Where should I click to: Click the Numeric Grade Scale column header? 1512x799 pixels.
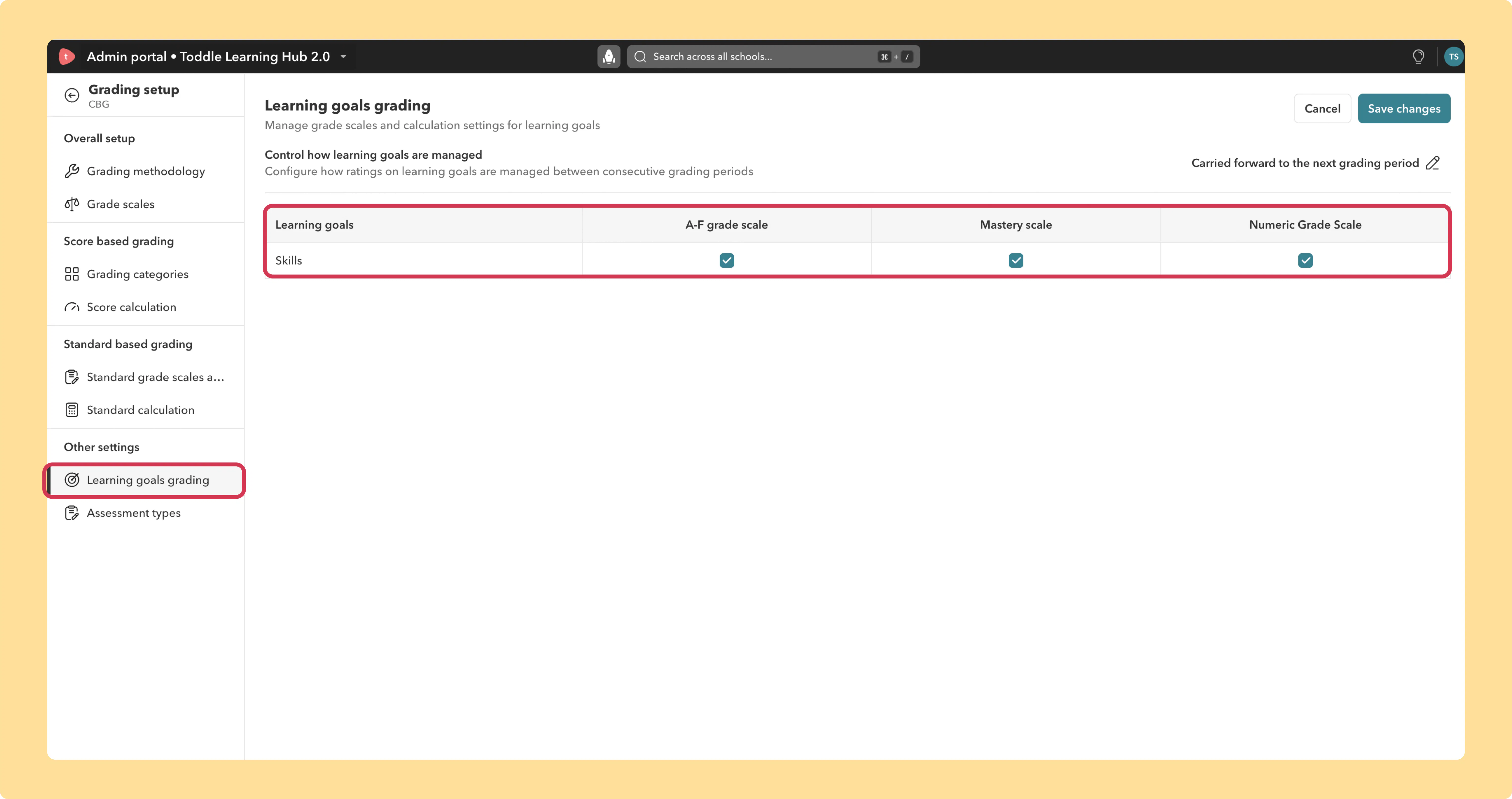(1305, 225)
